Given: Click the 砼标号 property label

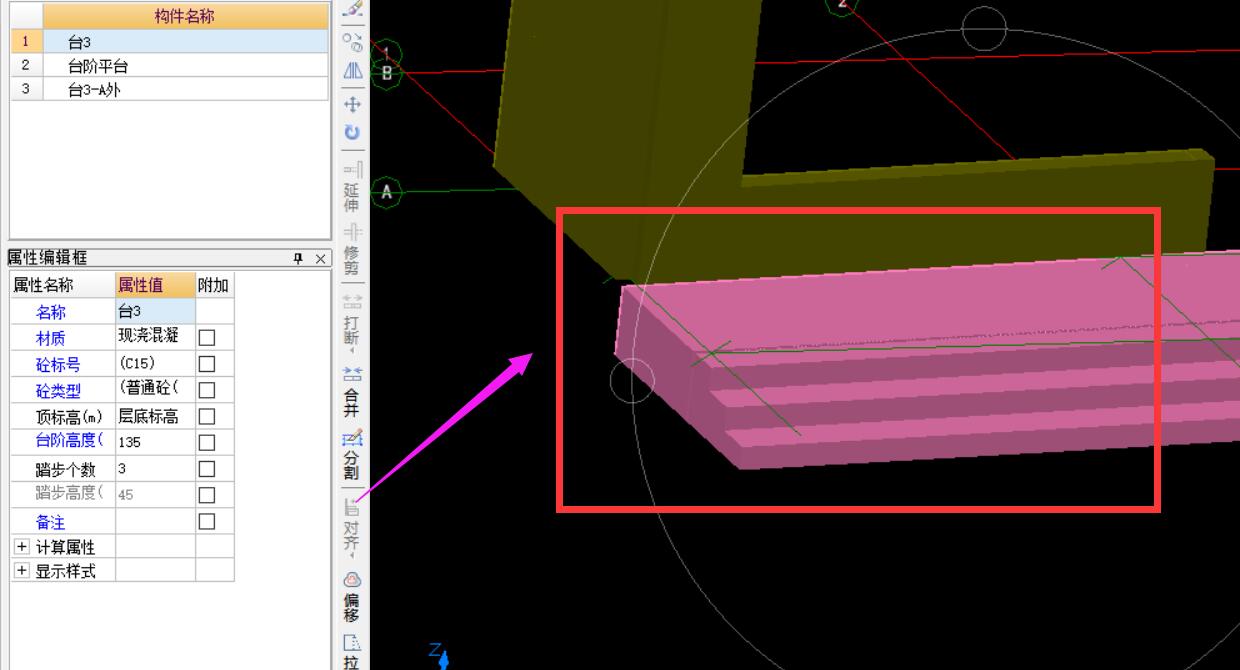Looking at the screenshot, I should click(x=58, y=364).
